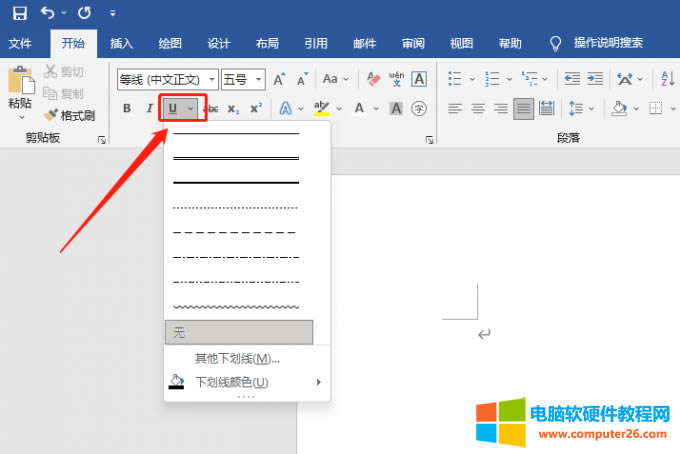This screenshot has width=680, height=454.
Task: Toggle Bold formatting
Action: click(x=127, y=108)
